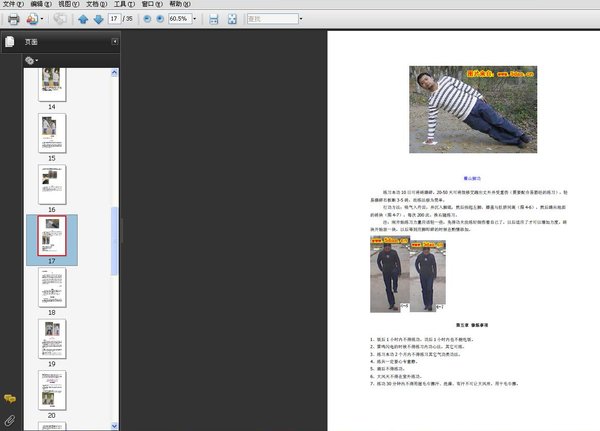Select page 20 thumbnail
The image size is (600, 431).
pyautogui.click(x=52, y=390)
